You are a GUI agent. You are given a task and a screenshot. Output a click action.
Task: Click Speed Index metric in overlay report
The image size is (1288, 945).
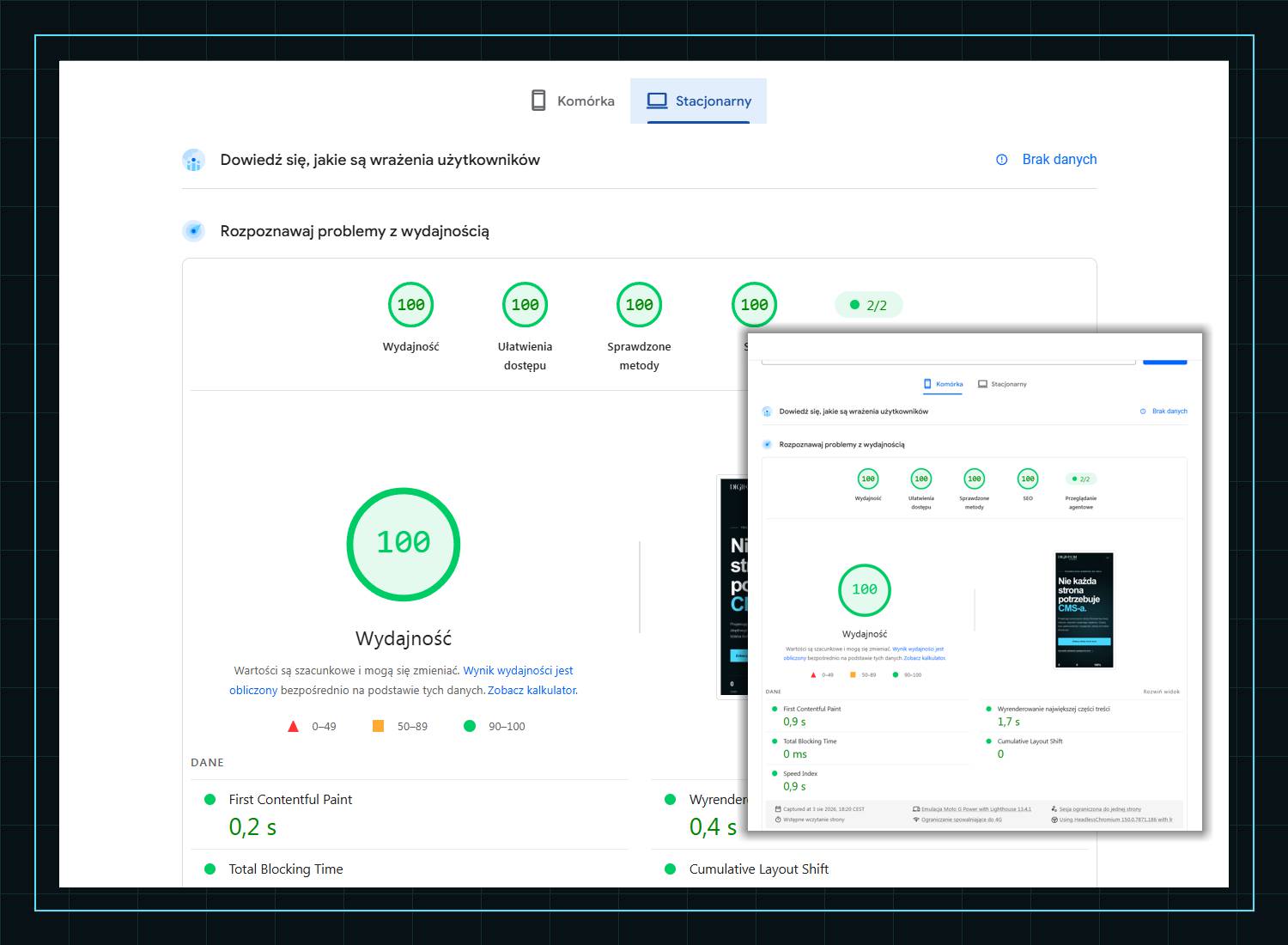[x=800, y=773]
